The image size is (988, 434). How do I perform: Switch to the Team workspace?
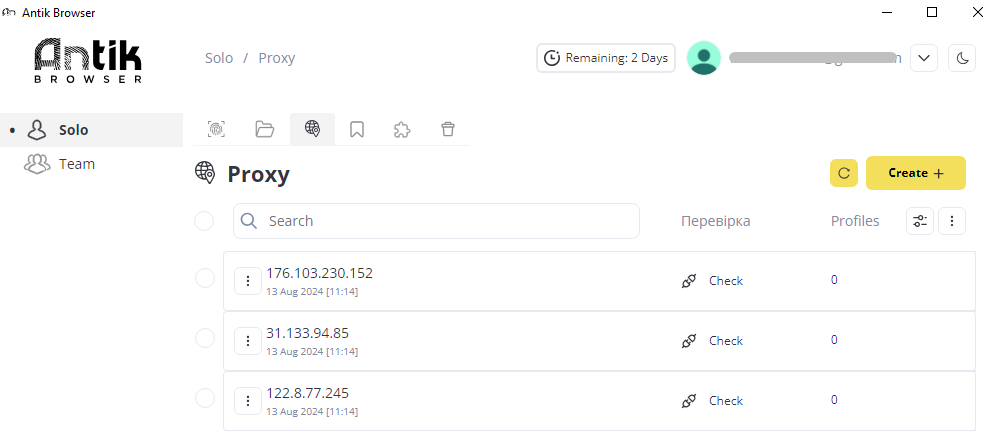(x=91, y=164)
